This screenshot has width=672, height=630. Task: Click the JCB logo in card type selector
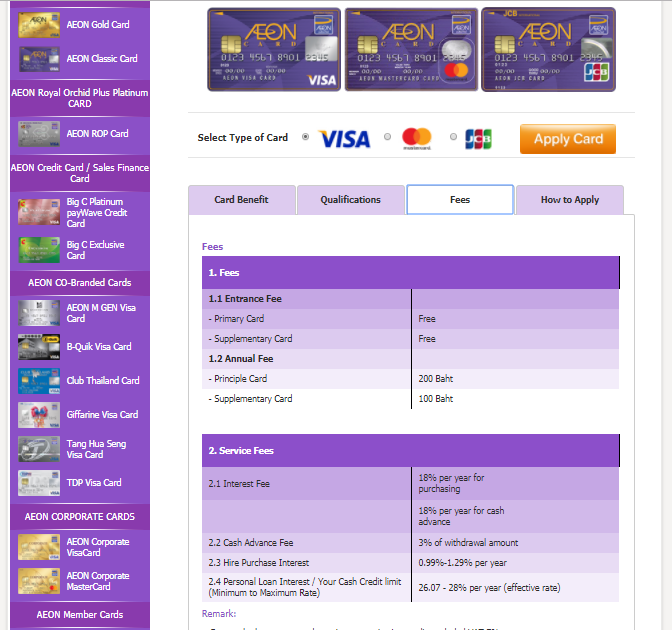click(478, 139)
